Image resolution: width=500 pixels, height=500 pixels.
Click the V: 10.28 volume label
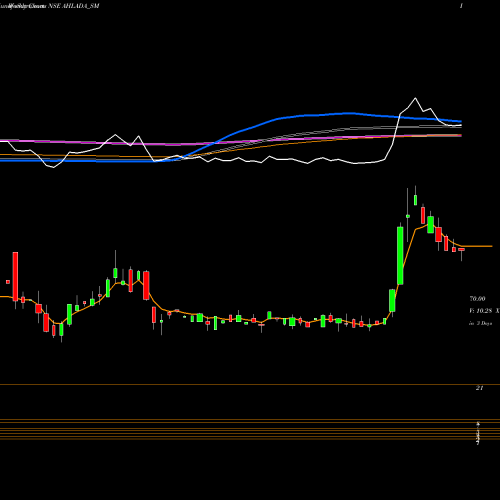480,311
